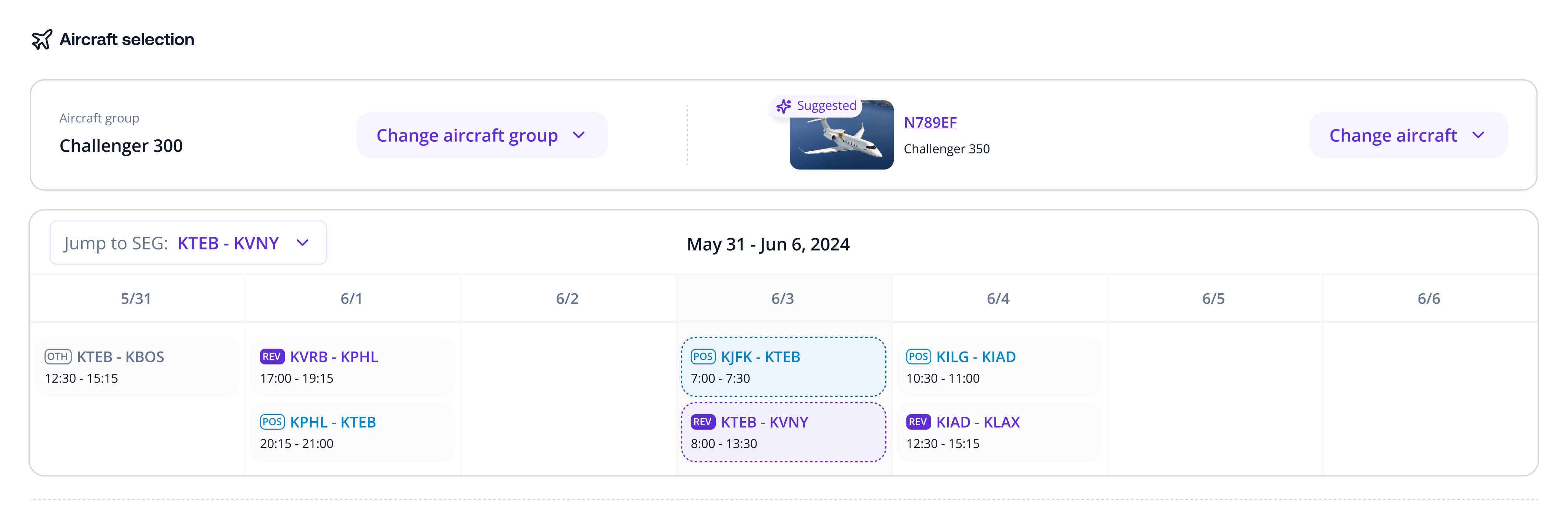
Task: Click the Aircraft group label
Action: click(99, 118)
